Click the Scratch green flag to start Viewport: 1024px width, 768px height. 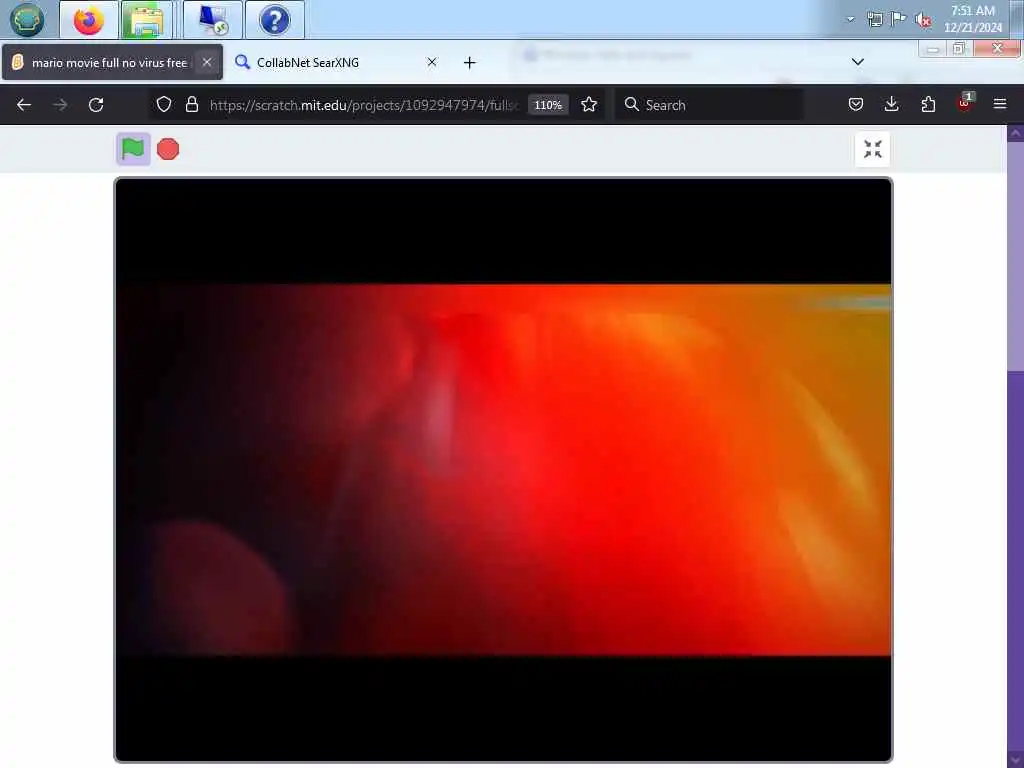pos(133,149)
